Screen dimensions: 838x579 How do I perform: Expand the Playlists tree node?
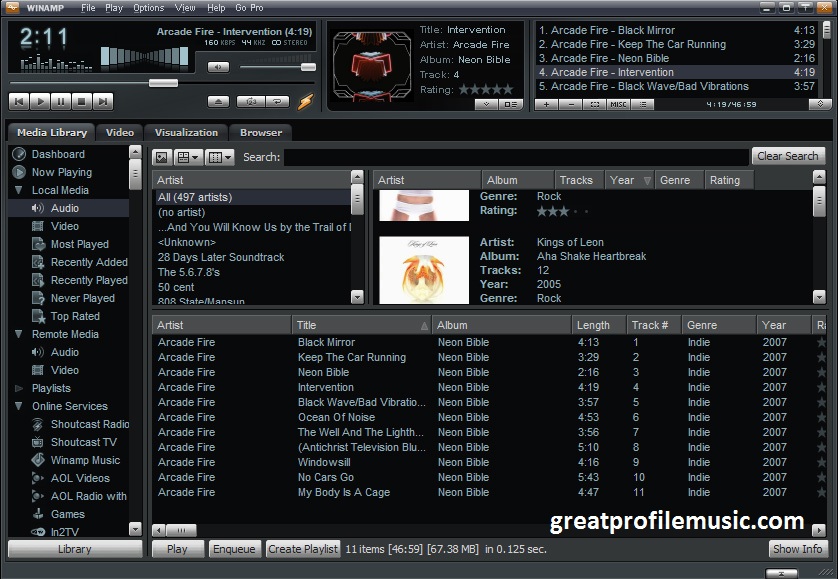coord(19,388)
